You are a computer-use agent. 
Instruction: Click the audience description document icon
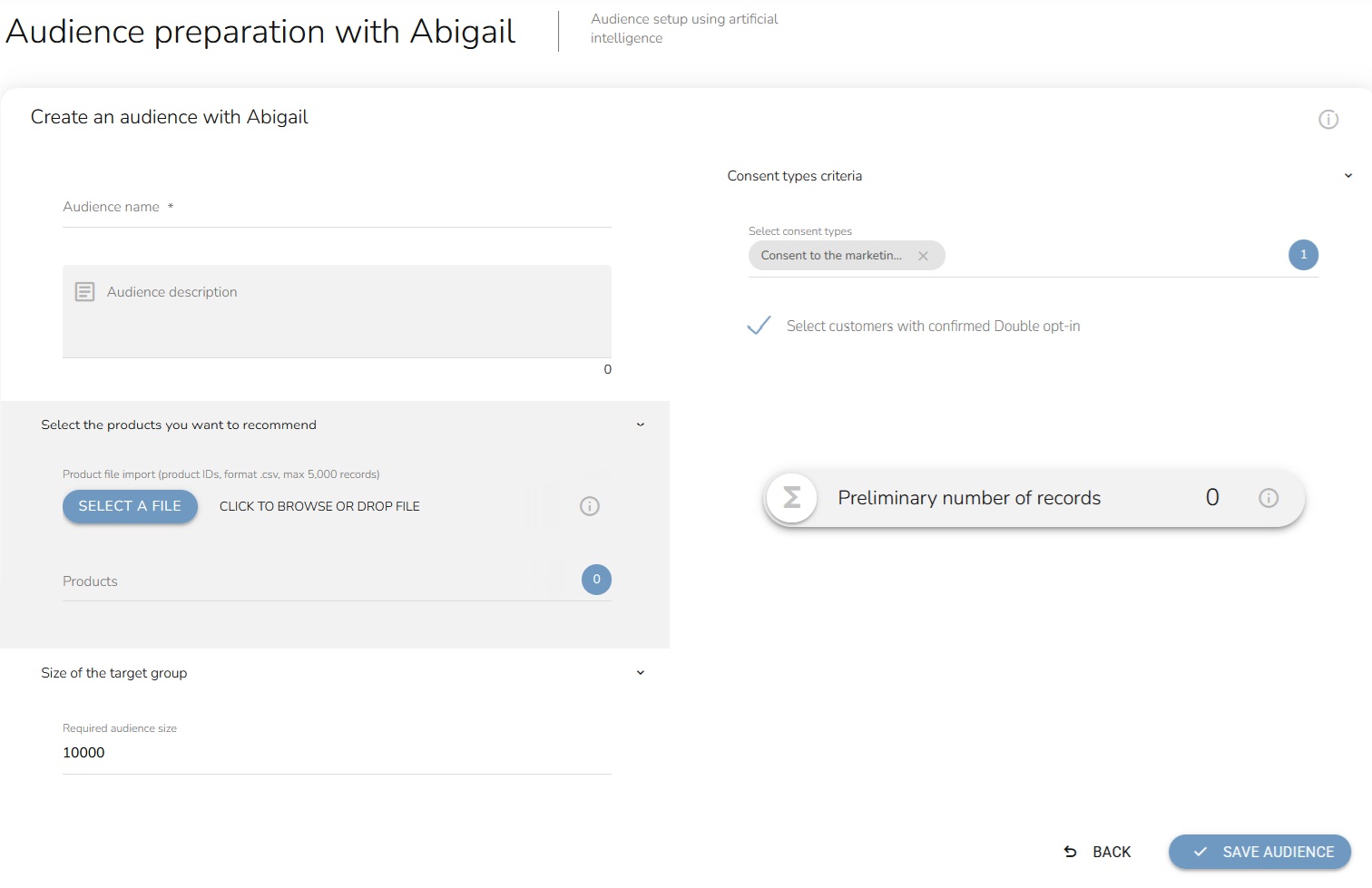click(x=84, y=292)
